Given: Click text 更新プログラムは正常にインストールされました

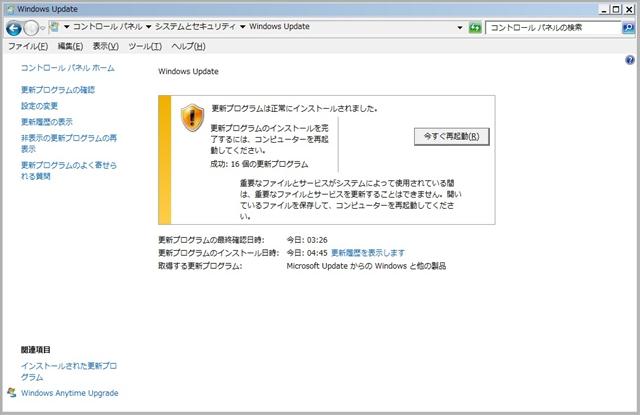Looking at the screenshot, I should (x=294, y=109).
